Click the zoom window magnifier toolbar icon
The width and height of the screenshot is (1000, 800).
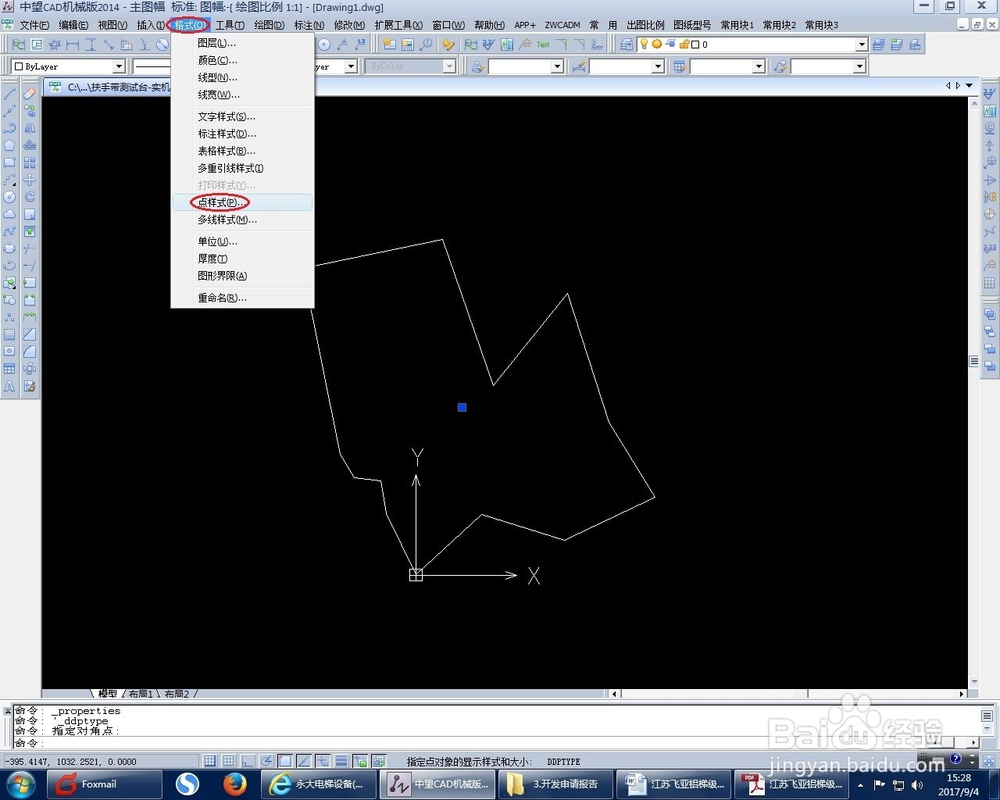[x=425, y=45]
